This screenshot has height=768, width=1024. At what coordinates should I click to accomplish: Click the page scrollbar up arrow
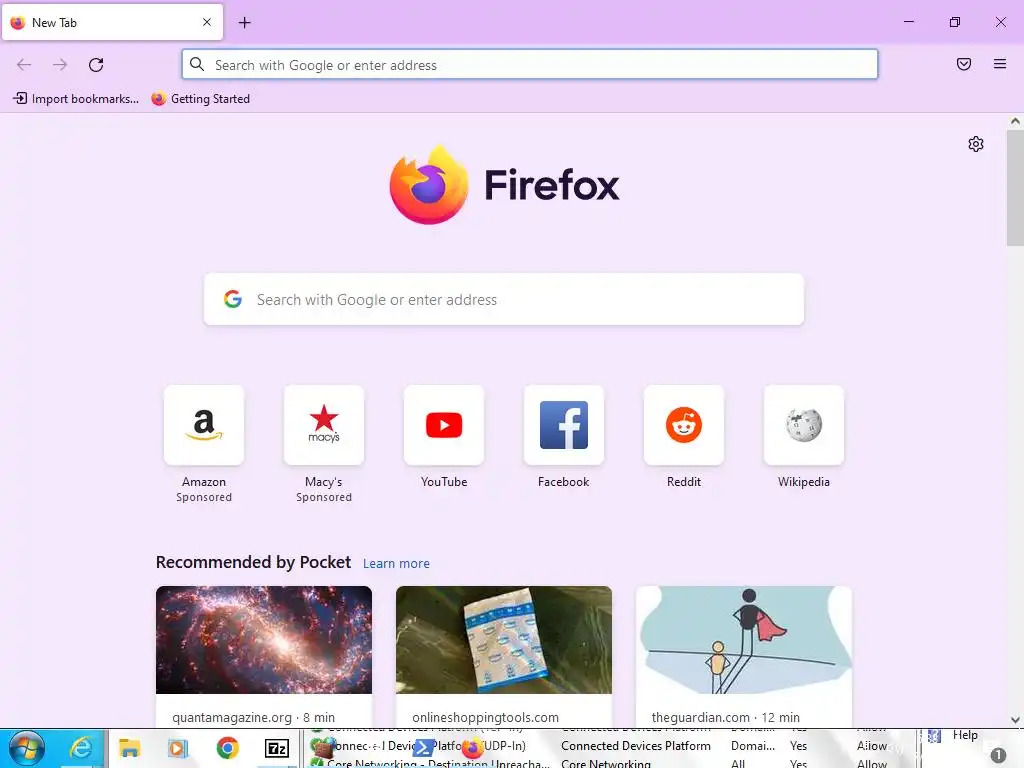click(x=1015, y=121)
